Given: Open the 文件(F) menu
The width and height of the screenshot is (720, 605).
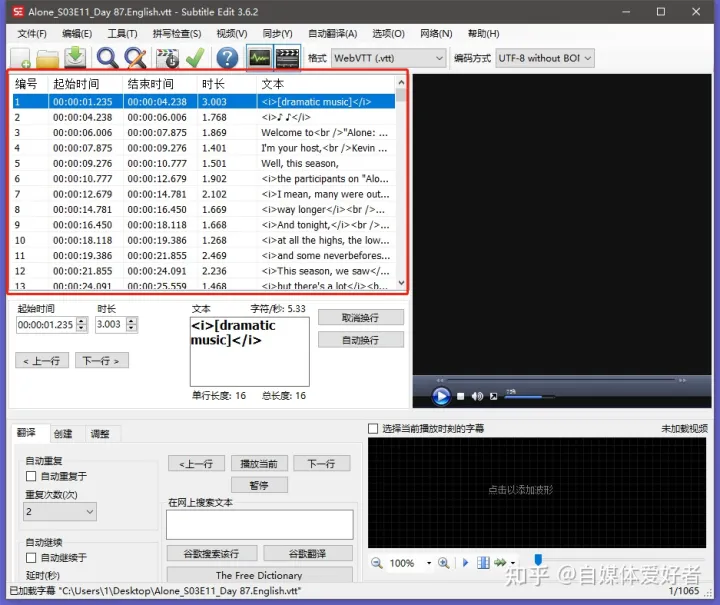Looking at the screenshot, I should click(x=32, y=34).
